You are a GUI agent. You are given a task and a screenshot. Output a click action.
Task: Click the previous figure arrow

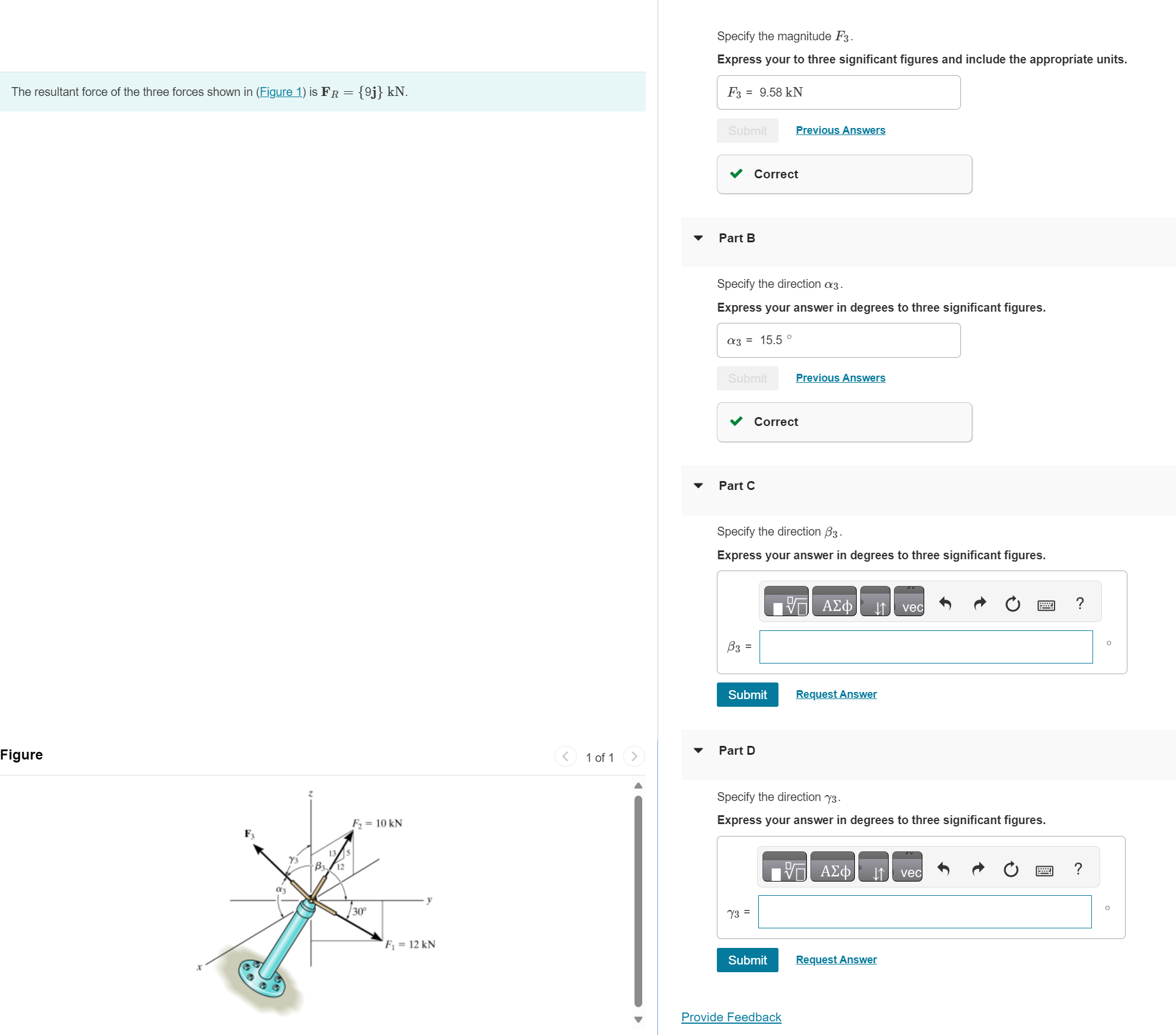565,757
